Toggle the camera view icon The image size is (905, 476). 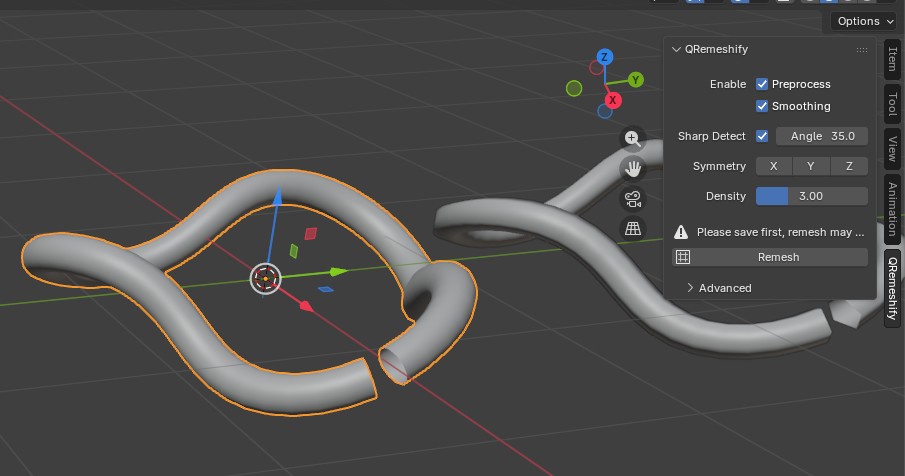(632, 198)
